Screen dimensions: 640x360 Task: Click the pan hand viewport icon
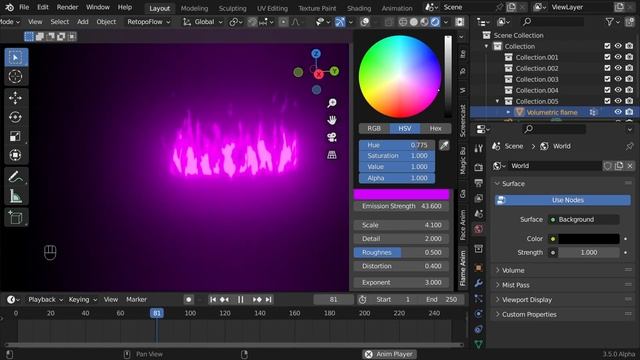[332, 120]
